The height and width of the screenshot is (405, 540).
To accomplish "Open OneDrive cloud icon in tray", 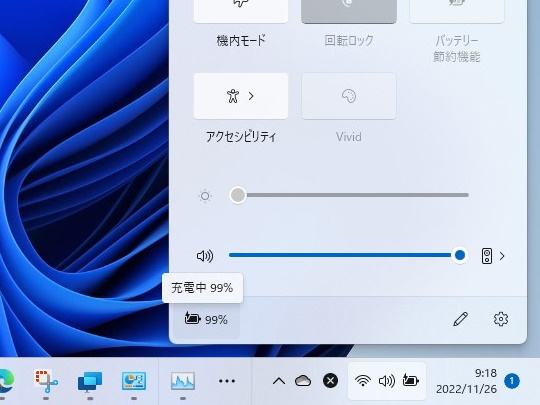I will (303, 381).
